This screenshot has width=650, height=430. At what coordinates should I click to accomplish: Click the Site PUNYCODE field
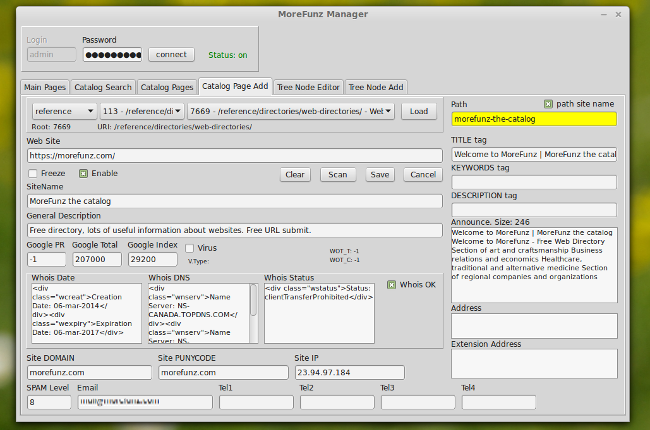[x=223, y=372]
